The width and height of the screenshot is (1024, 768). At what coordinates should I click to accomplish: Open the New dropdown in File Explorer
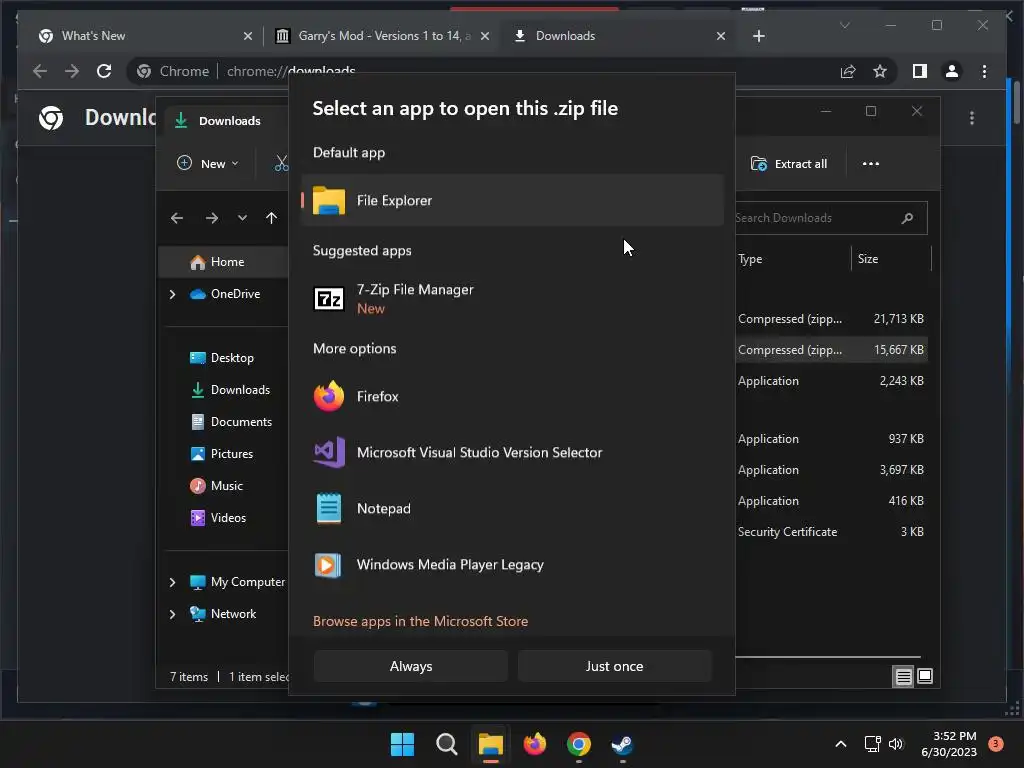(208, 164)
